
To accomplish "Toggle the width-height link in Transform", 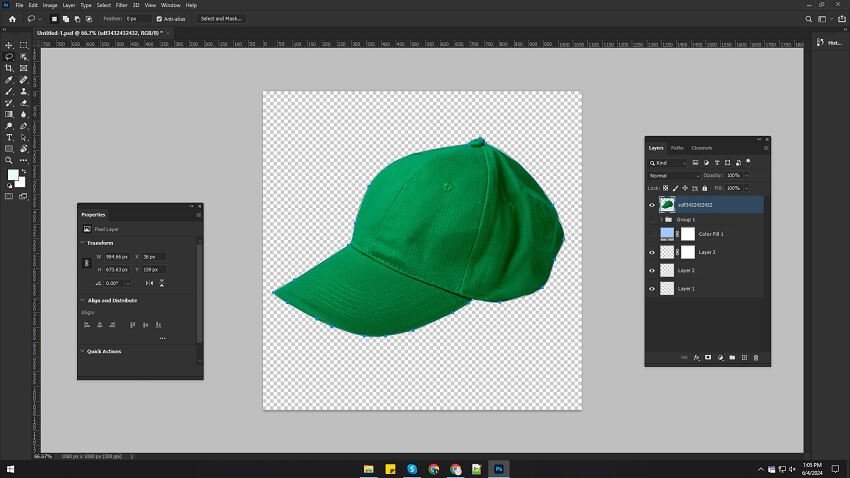I will pos(86,263).
